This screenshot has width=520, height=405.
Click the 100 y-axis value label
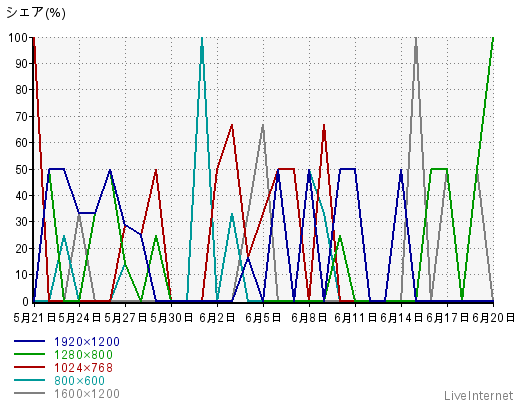tap(18, 37)
